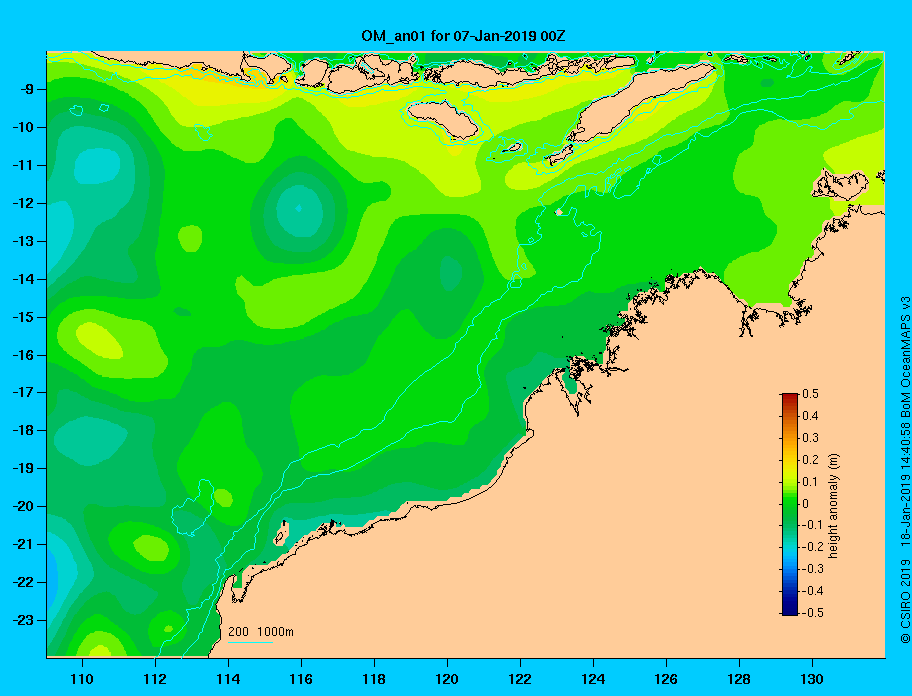Click the longitude axis label '110'

(82, 679)
